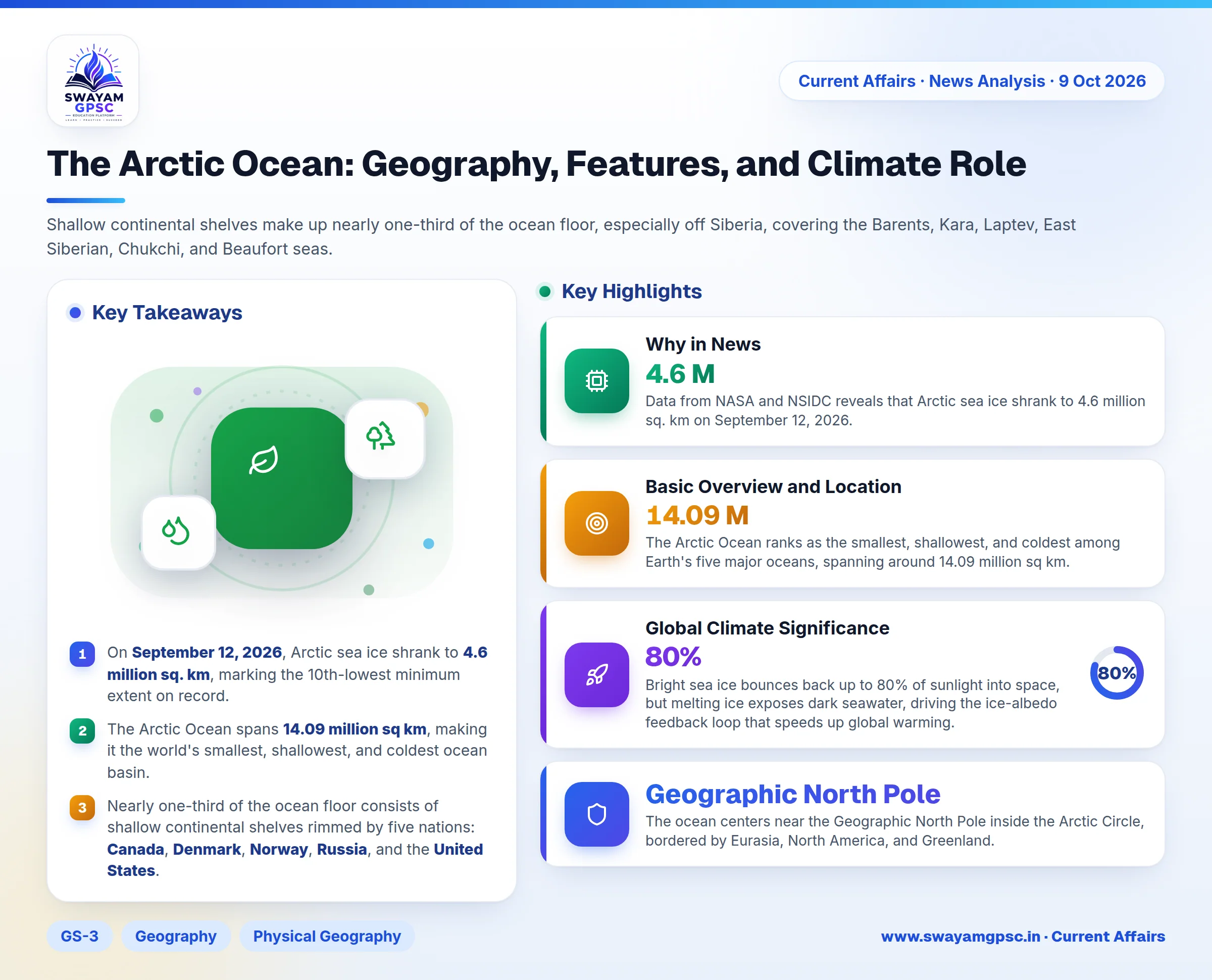Click the 14.09 M figure
Viewport: 1212px width, 980px height.
(x=697, y=515)
